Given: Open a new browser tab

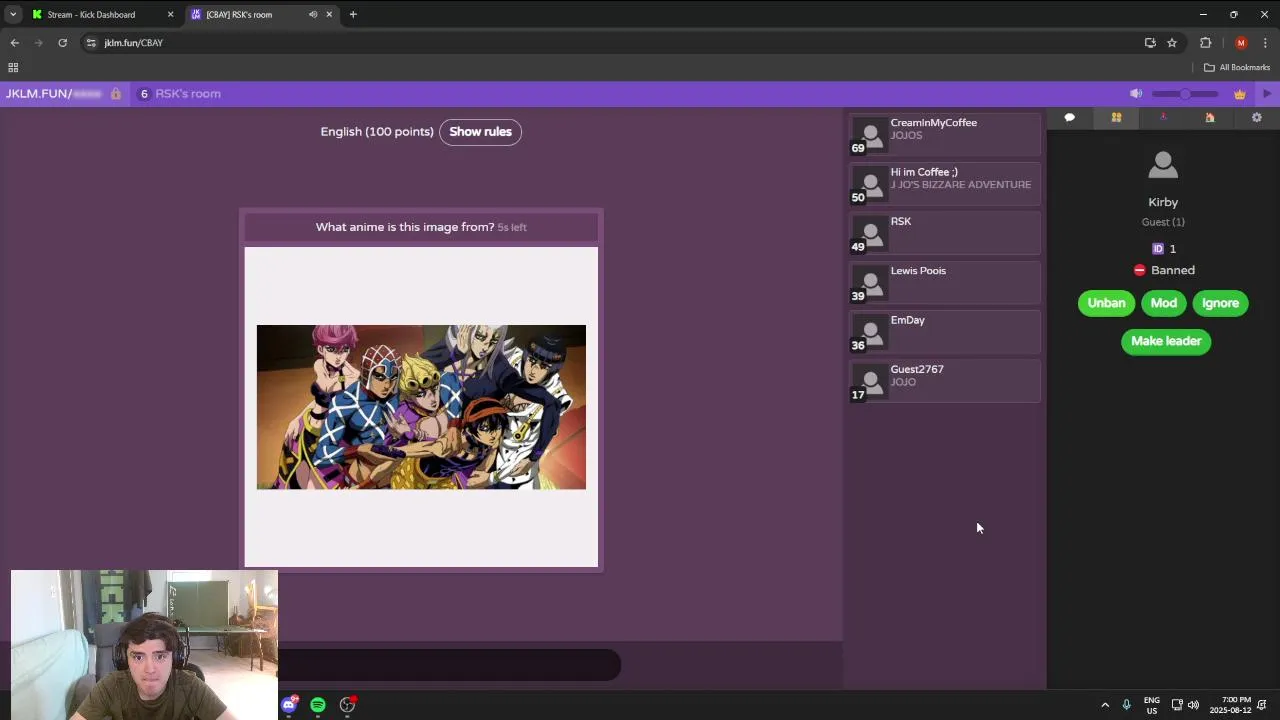Looking at the screenshot, I should coord(353,15).
